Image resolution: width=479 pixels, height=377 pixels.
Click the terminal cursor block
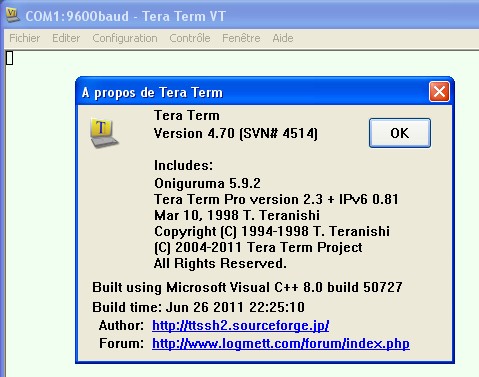click(x=10, y=58)
